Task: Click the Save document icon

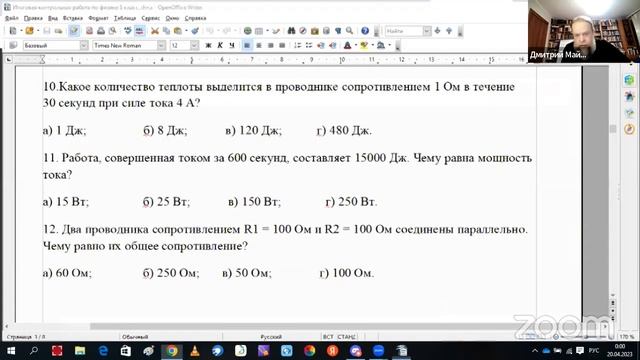Action: click(47, 31)
